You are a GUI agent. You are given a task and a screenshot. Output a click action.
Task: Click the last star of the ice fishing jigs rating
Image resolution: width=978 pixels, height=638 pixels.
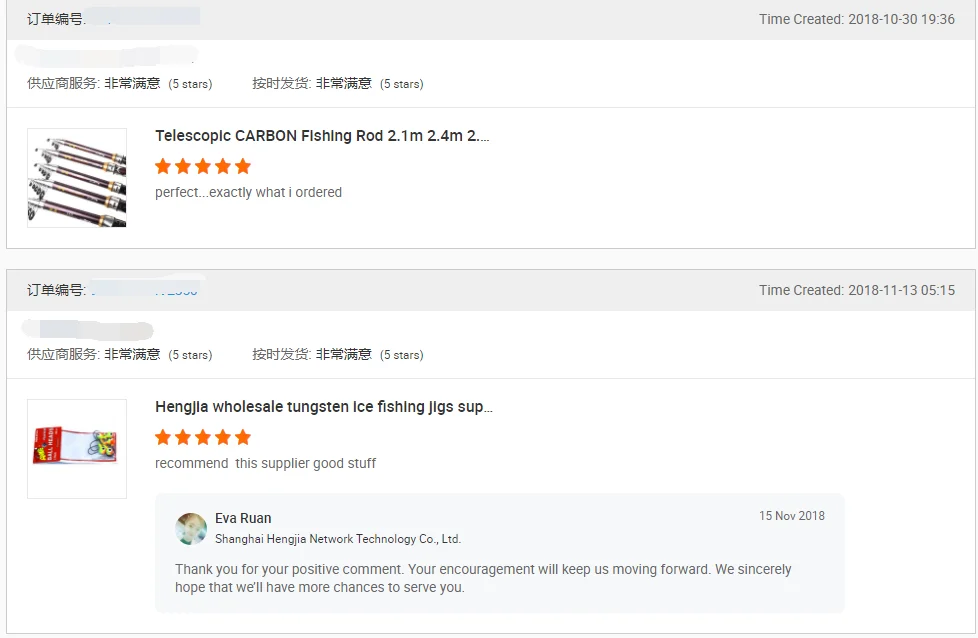point(243,437)
